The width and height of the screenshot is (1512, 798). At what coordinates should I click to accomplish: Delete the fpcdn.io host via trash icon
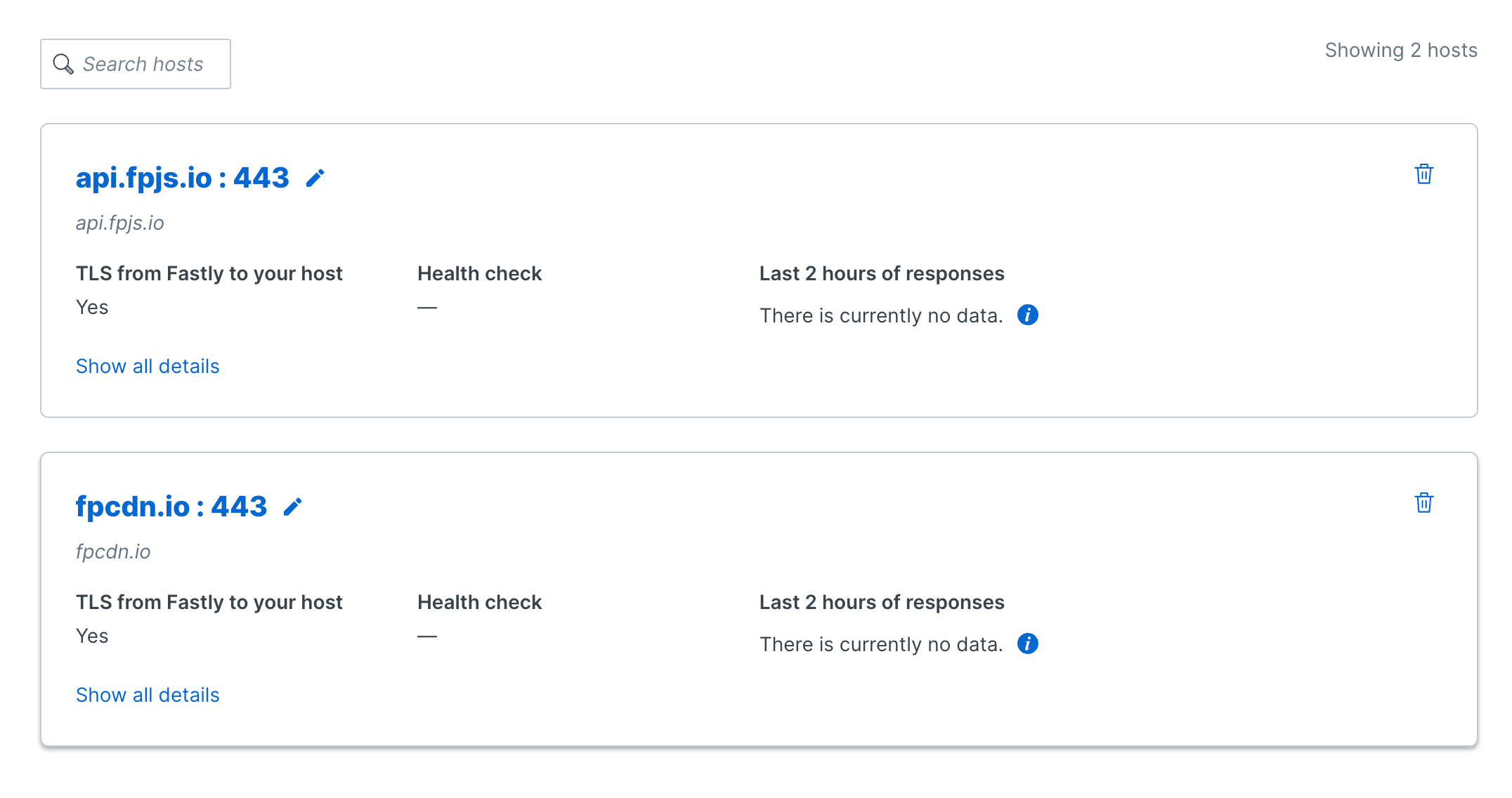click(x=1423, y=503)
